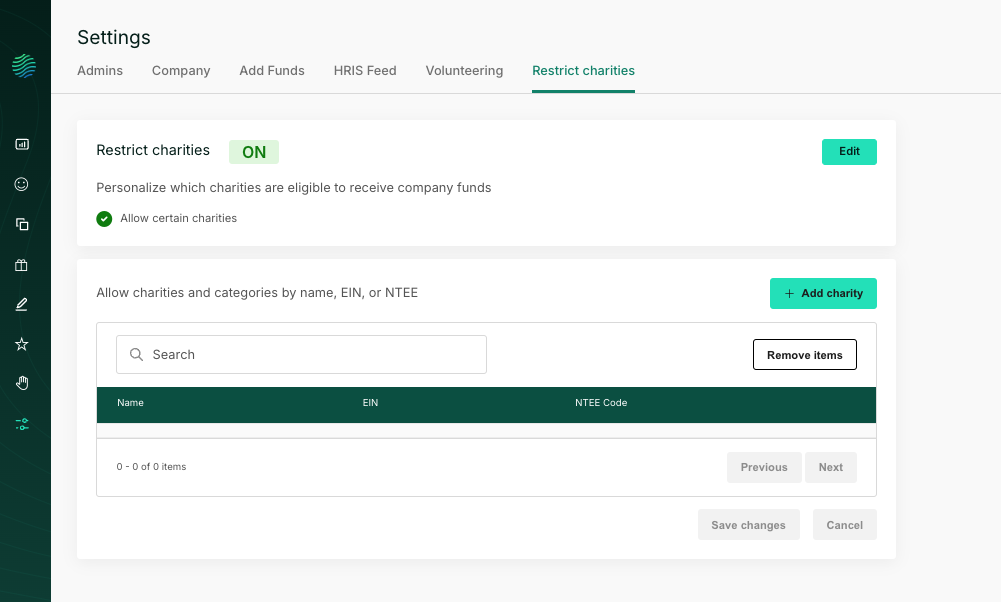Switch to the Admins tab
The width and height of the screenshot is (1001, 602).
click(100, 71)
